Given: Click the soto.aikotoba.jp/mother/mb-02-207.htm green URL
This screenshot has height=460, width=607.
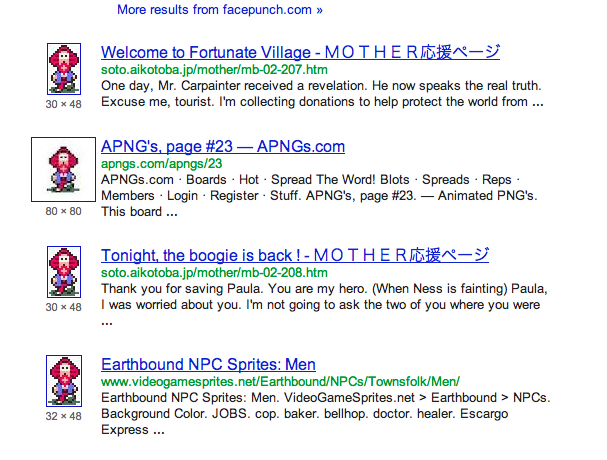Looking at the screenshot, I should tap(214, 70).
